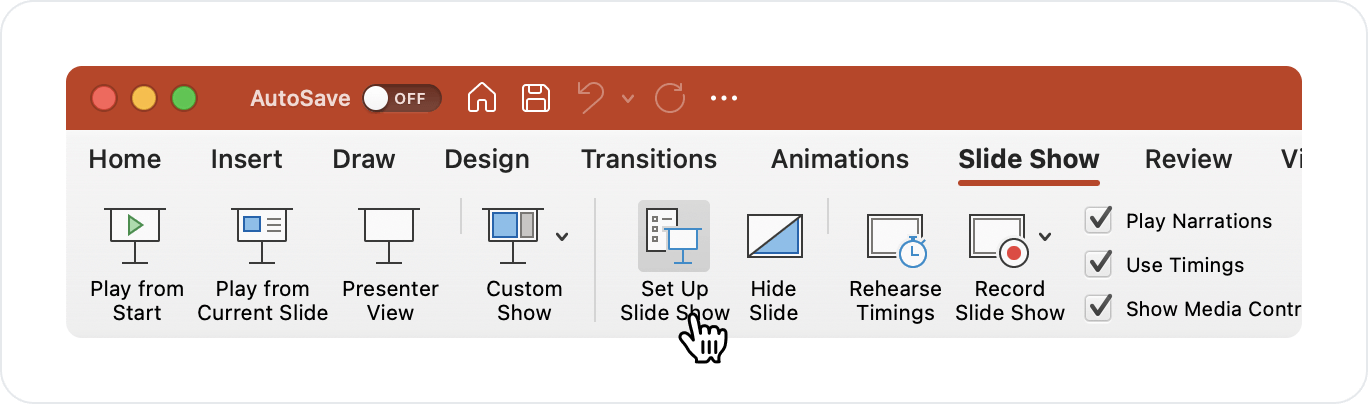
Task: Uncheck Play Narrations checkbox
Action: click(x=1099, y=220)
